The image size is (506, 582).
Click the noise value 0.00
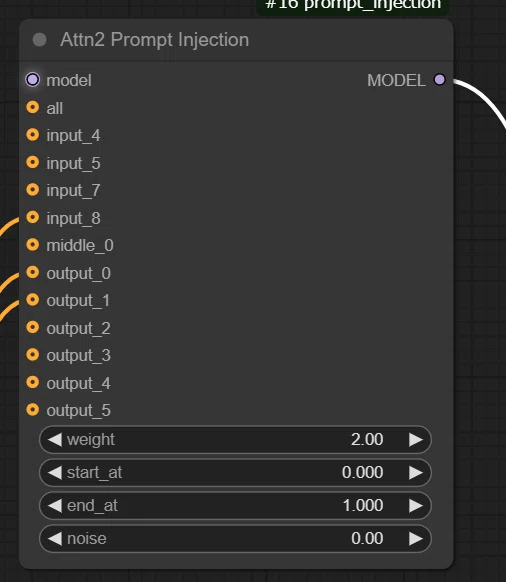click(x=367, y=539)
